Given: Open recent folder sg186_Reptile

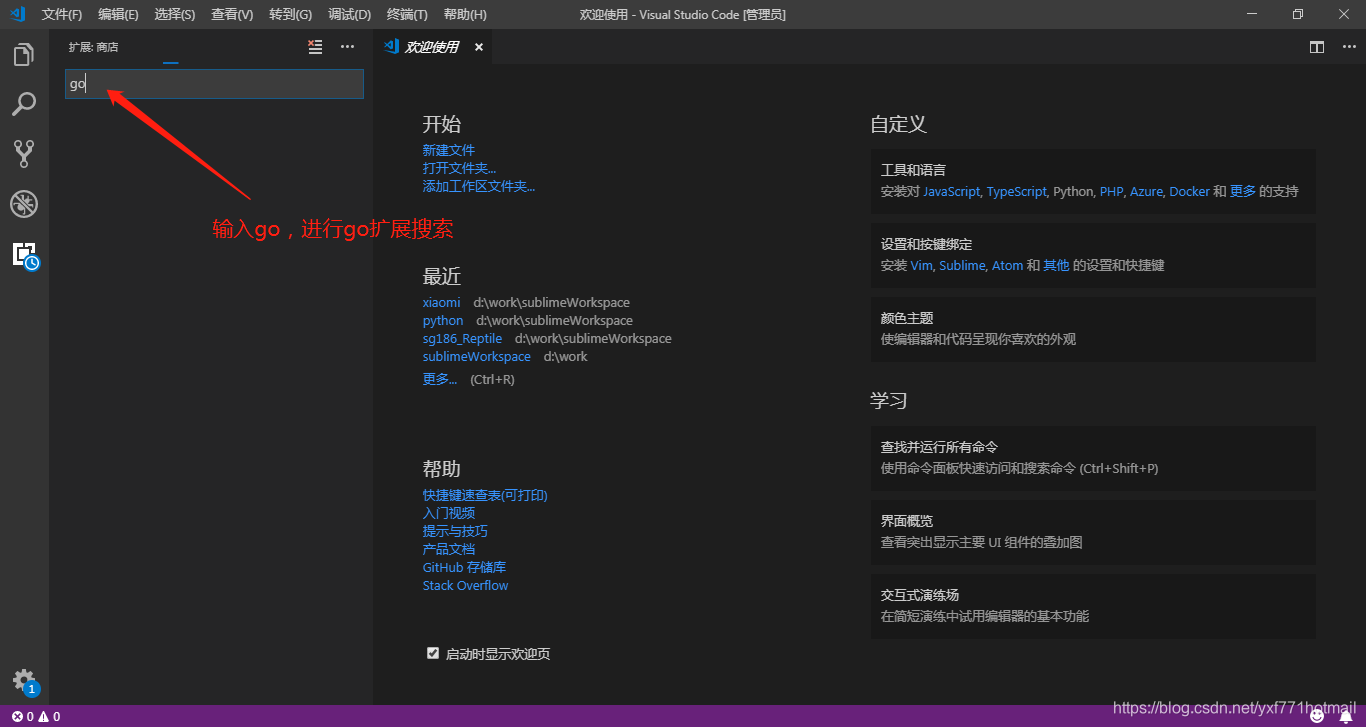Looking at the screenshot, I should [x=462, y=338].
